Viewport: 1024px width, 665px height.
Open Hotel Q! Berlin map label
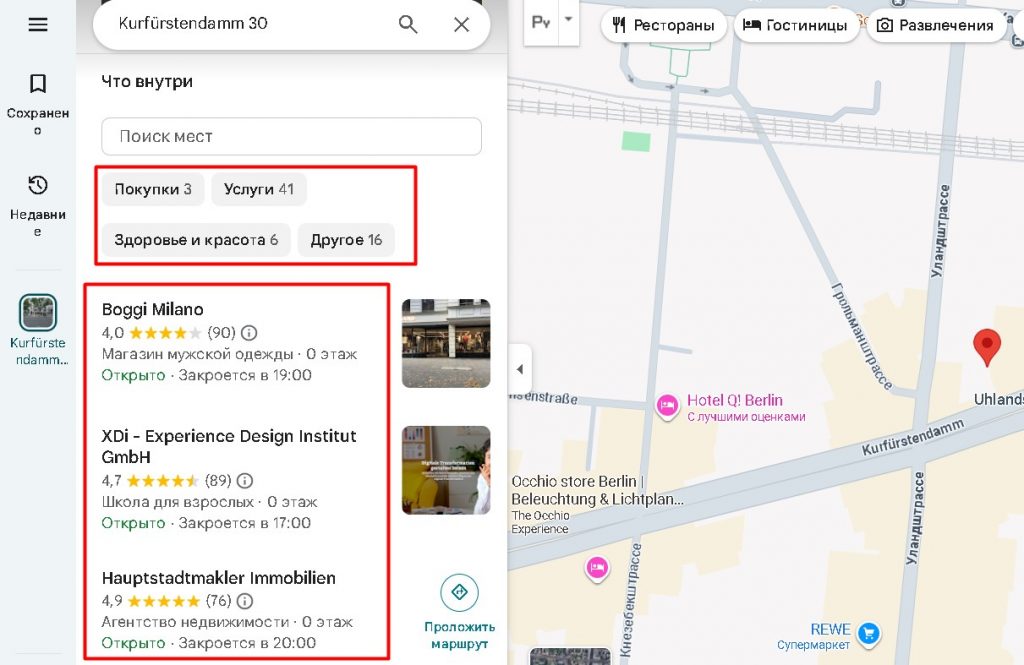click(746, 408)
